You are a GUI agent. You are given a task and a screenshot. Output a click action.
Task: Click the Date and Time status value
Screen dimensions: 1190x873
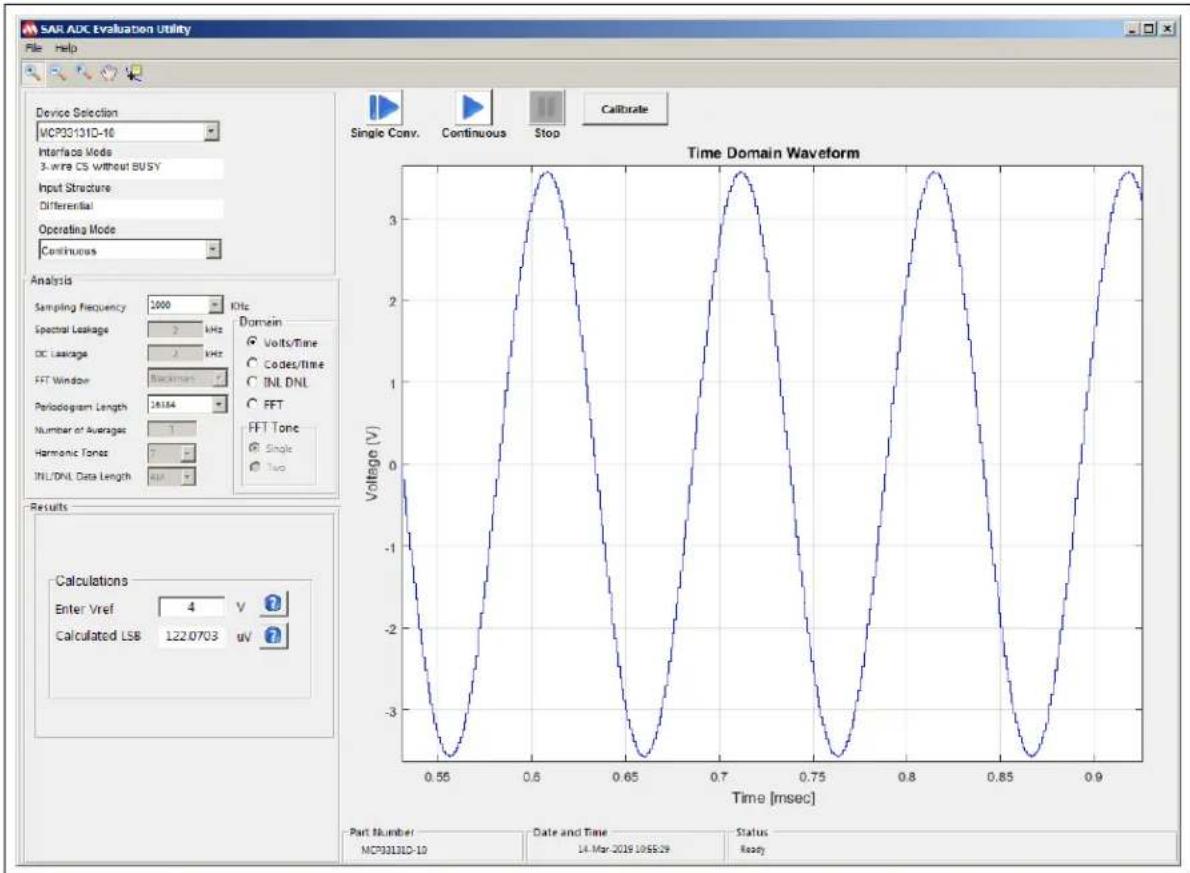click(x=624, y=849)
